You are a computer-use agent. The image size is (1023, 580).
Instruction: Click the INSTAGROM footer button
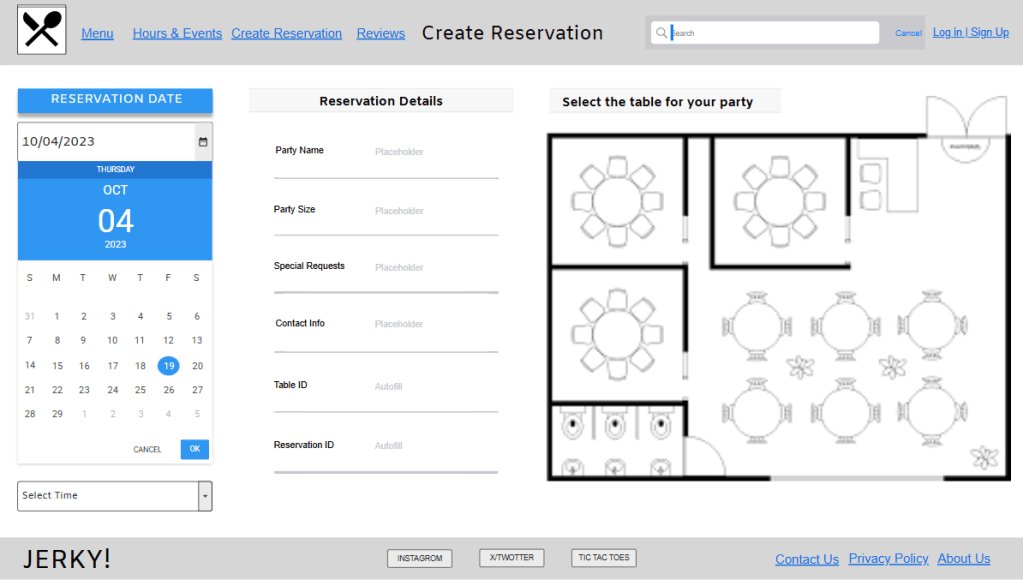point(419,558)
